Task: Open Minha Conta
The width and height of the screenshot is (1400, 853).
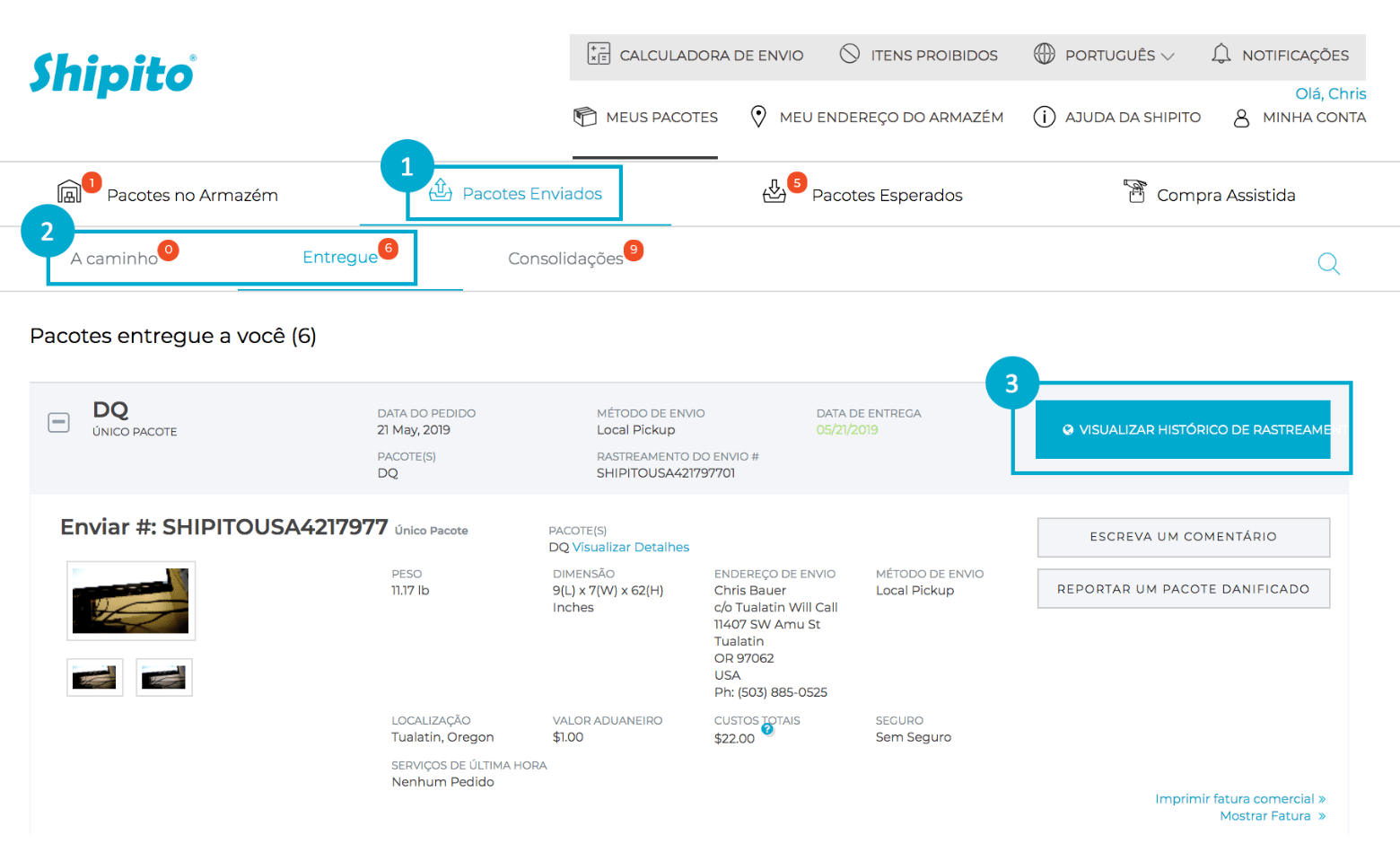Action: click(x=1314, y=118)
